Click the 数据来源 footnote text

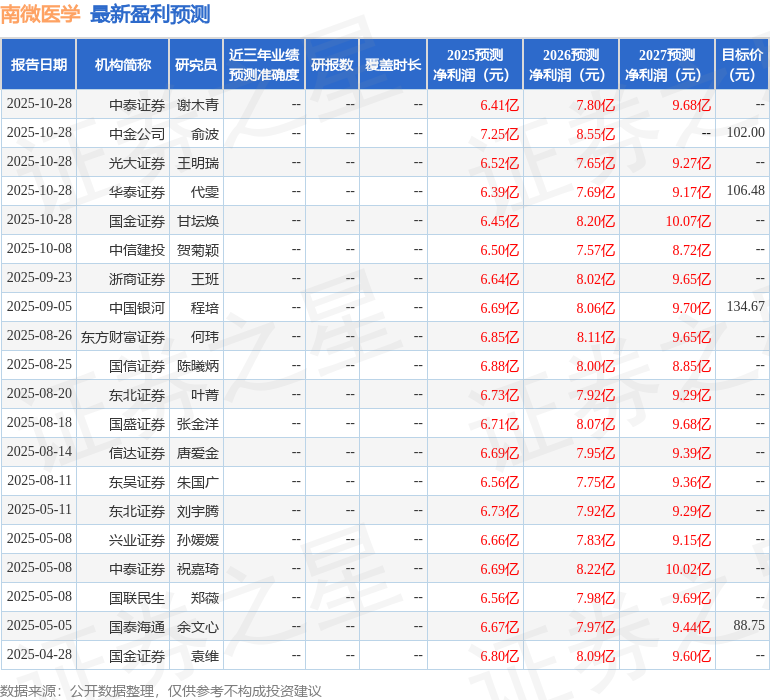(x=161, y=691)
